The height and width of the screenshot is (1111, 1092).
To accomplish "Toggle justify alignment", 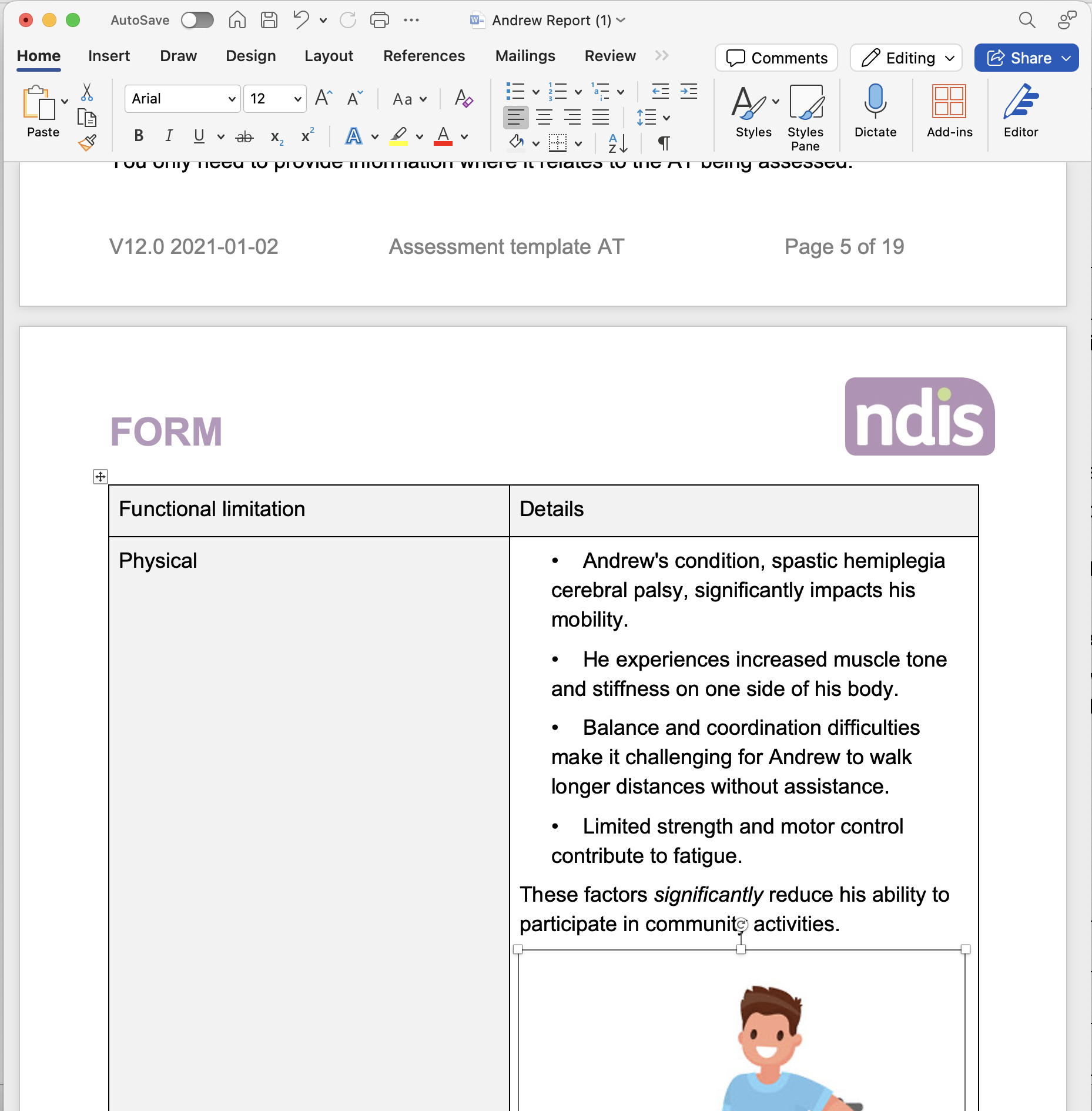I will (601, 118).
